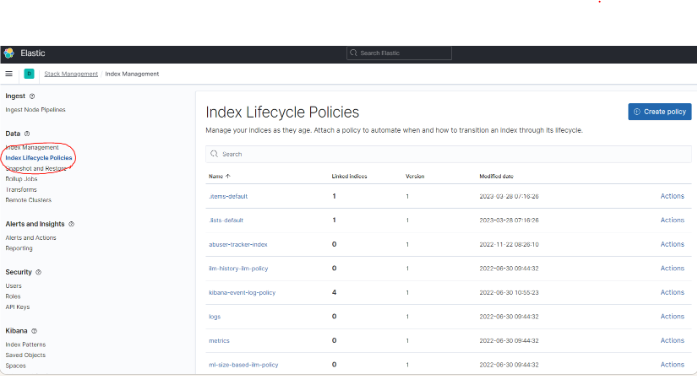This screenshot has height=376, width=697.
Task: Open Actions menu for metrics policy
Action: pyautogui.click(x=672, y=340)
